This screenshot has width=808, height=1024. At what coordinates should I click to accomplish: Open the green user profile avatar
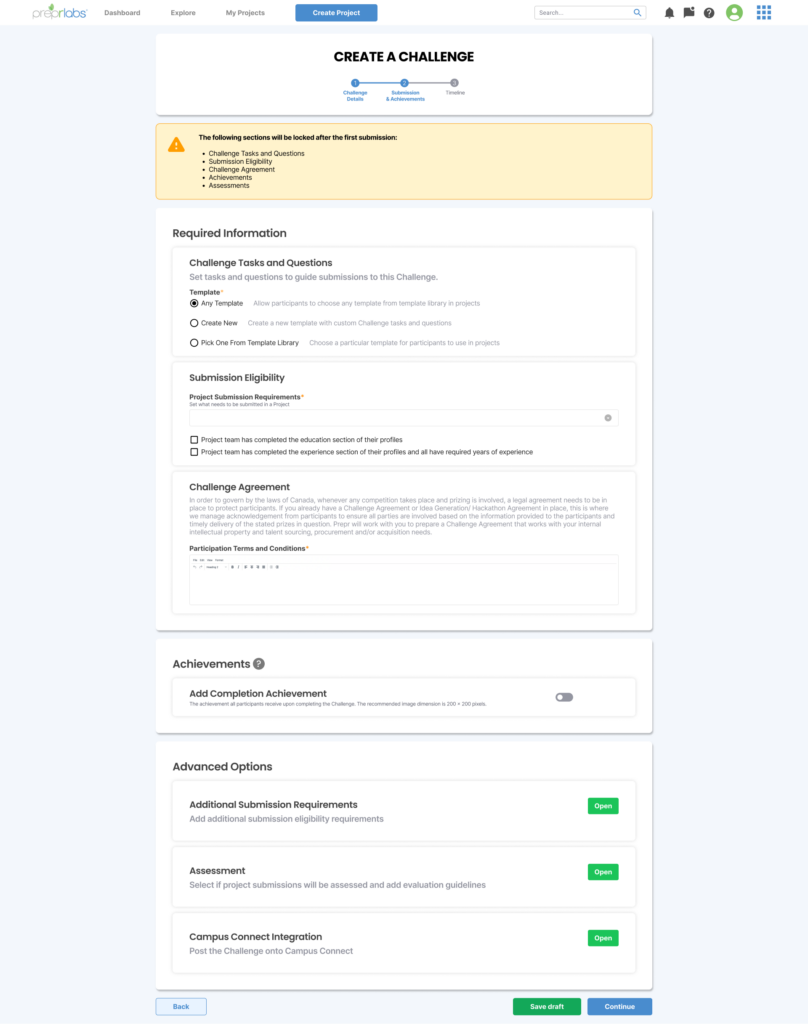click(x=735, y=13)
